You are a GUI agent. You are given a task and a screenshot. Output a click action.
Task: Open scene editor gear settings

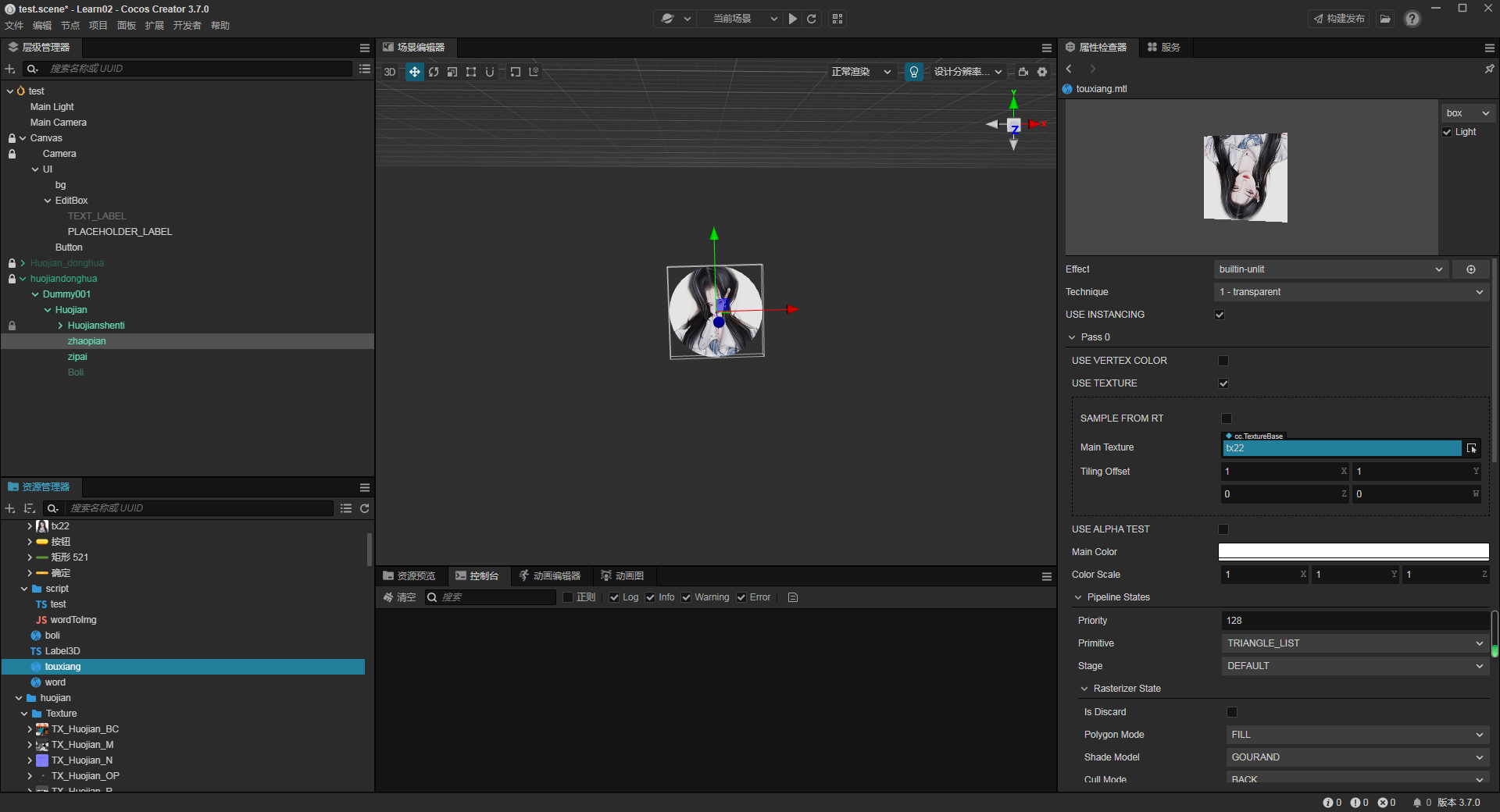click(x=1042, y=72)
